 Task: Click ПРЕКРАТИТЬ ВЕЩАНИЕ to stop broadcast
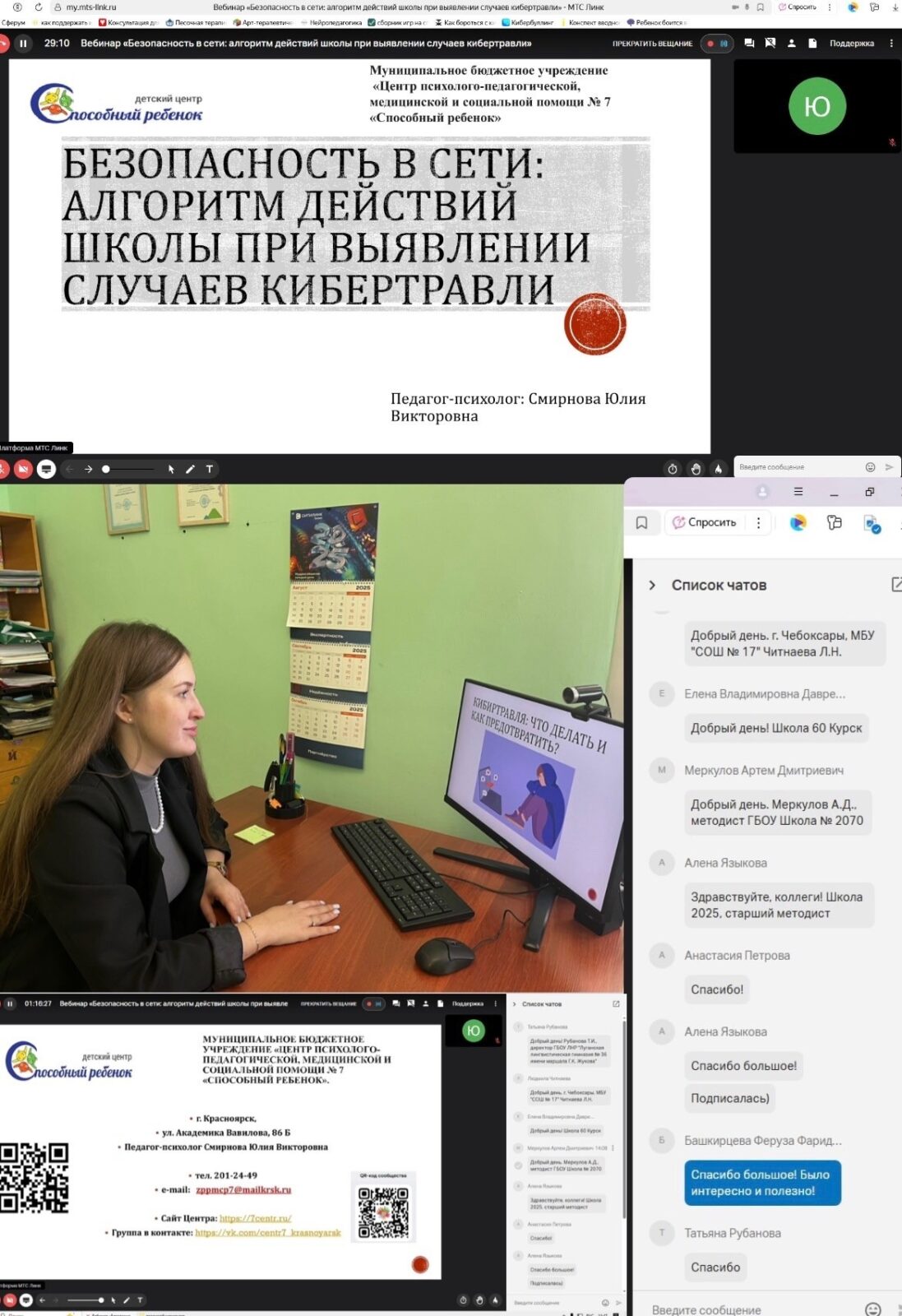pos(652,44)
